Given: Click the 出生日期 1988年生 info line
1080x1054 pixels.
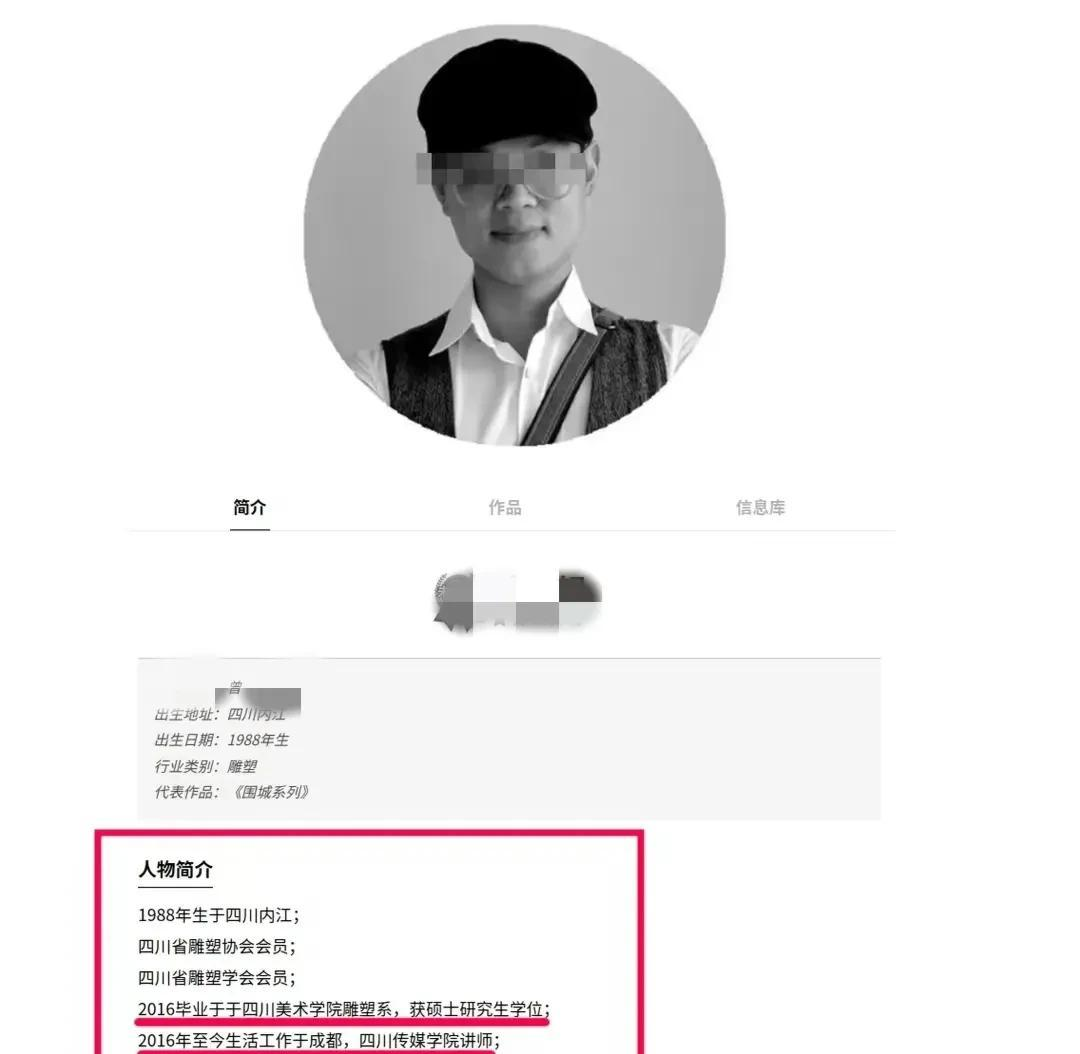Looking at the screenshot, I should click(x=221, y=741).
